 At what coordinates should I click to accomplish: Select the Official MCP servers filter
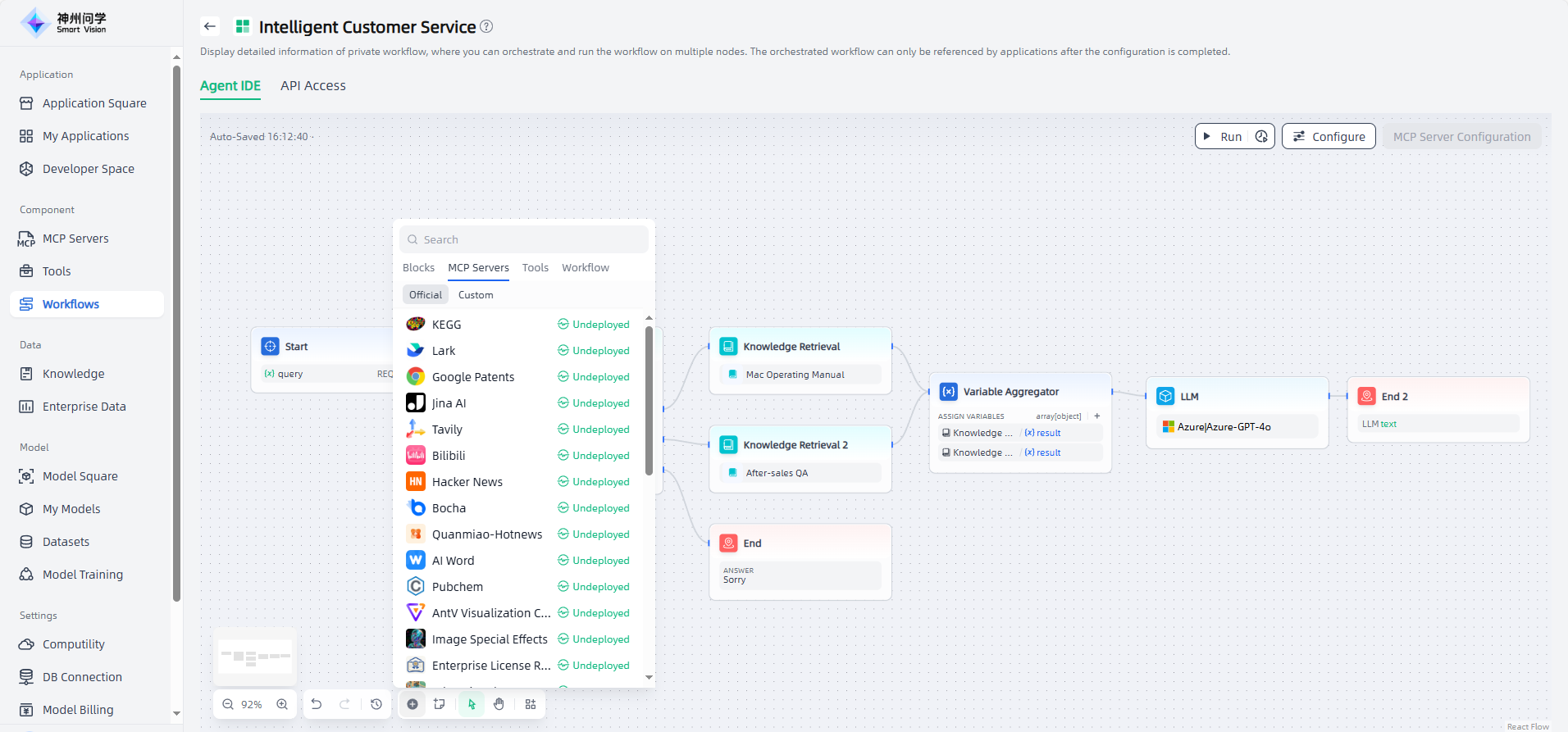click(425, 295)
